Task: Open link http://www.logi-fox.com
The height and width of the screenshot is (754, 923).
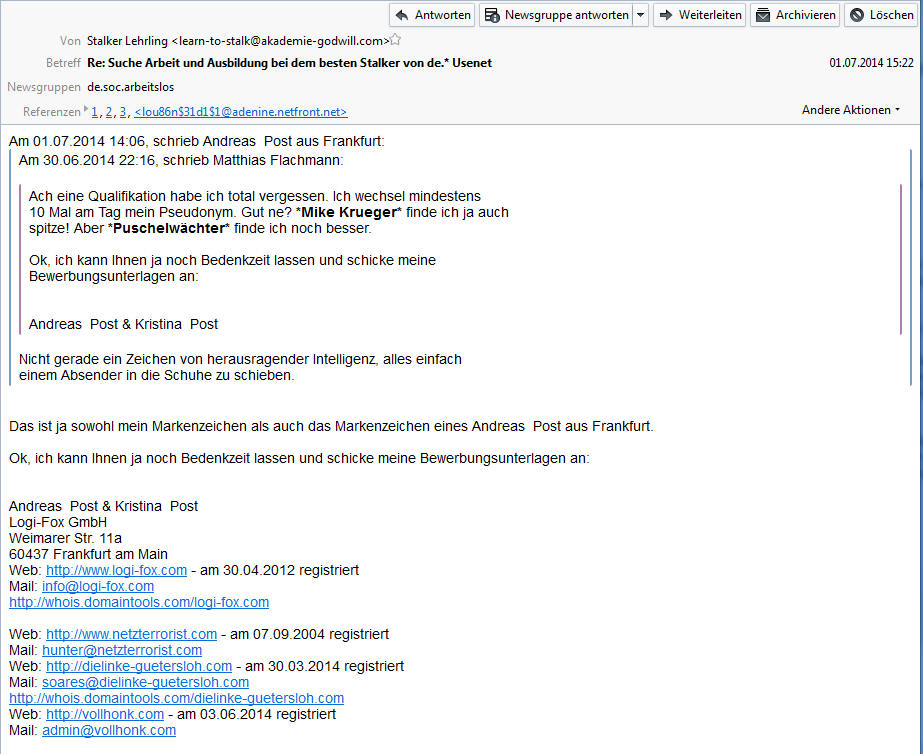Action: tap(117, 570)
